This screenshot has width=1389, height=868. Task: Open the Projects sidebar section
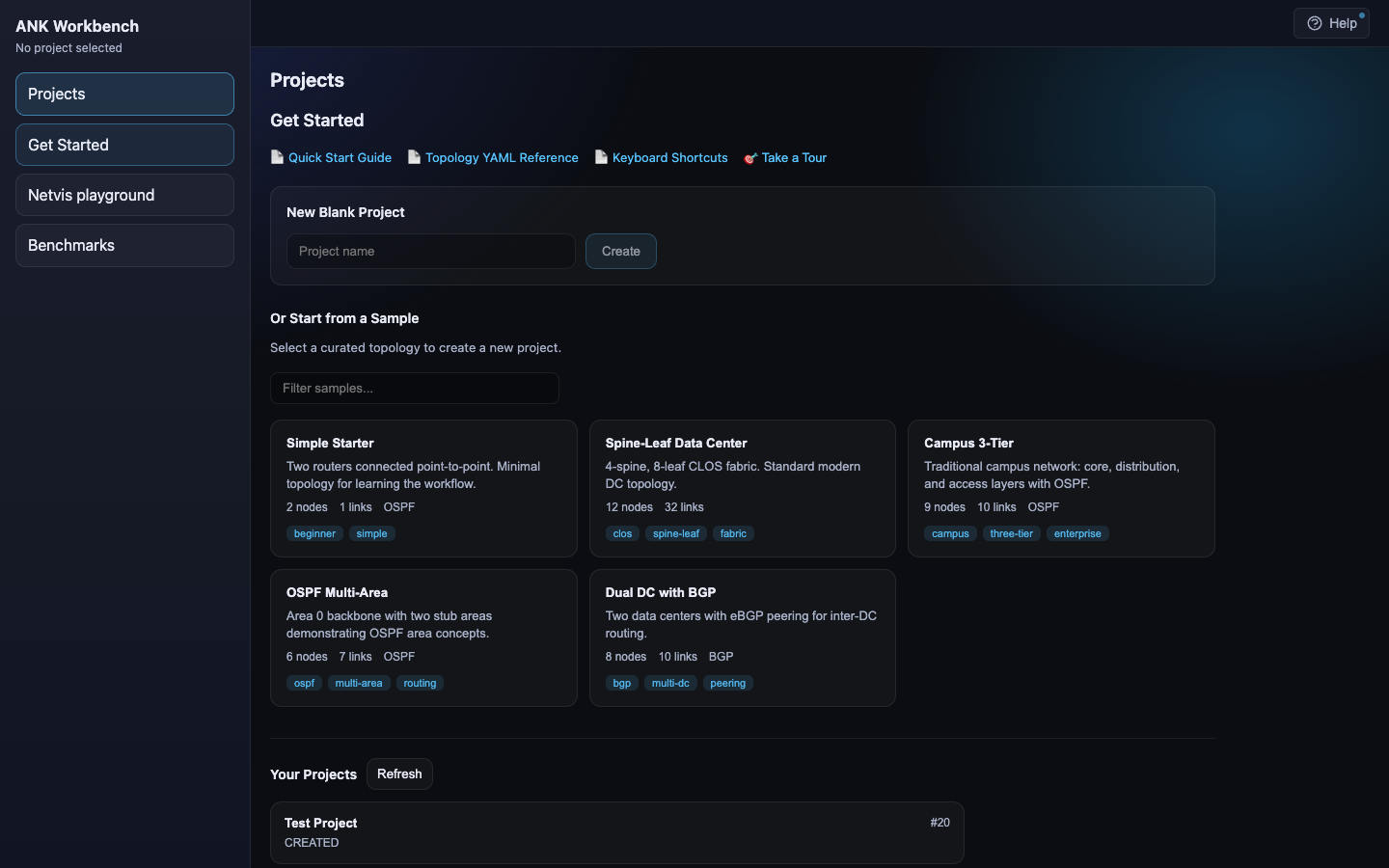point(124,95)
